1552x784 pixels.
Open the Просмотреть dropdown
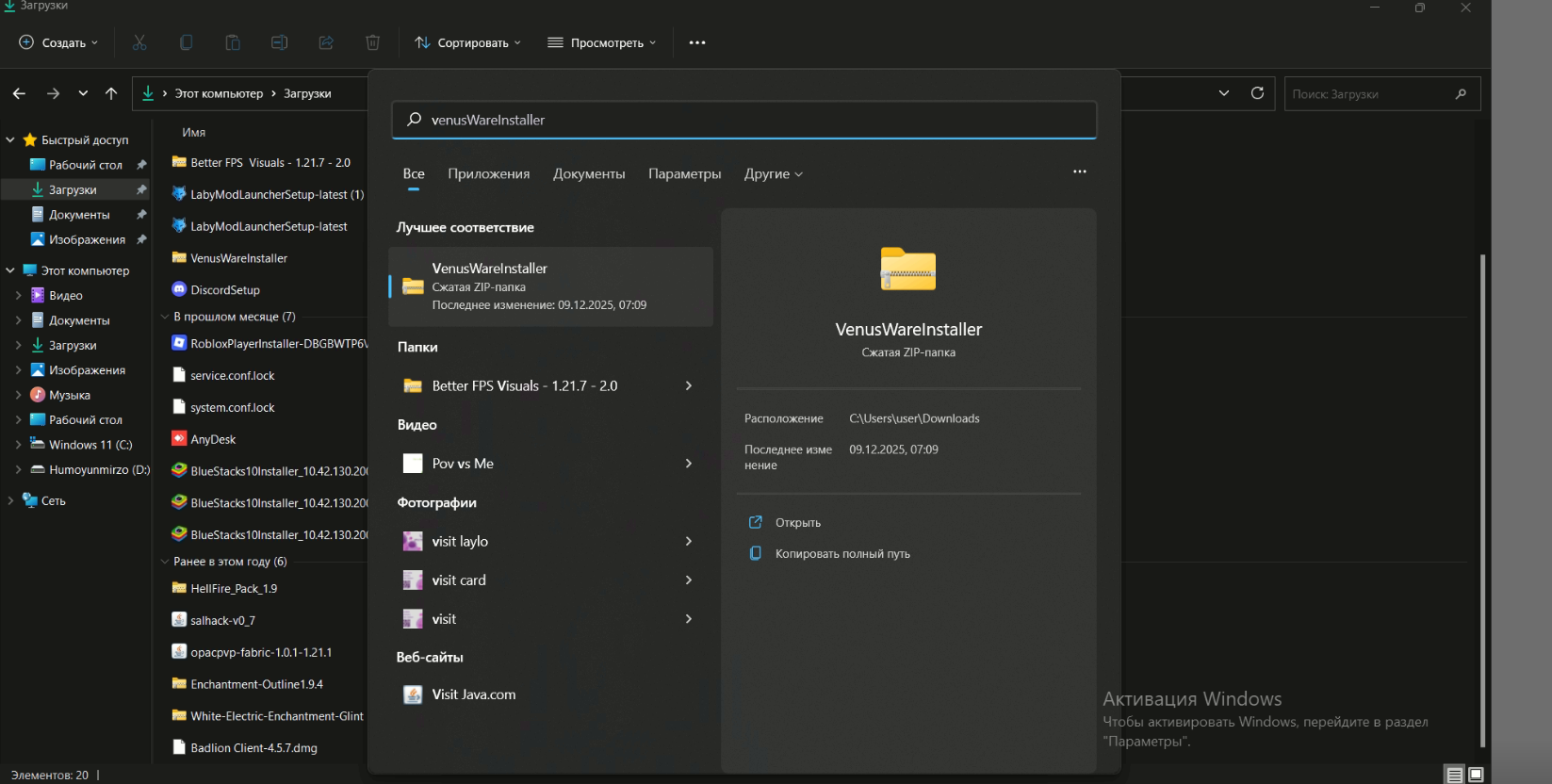click(601, 42)
